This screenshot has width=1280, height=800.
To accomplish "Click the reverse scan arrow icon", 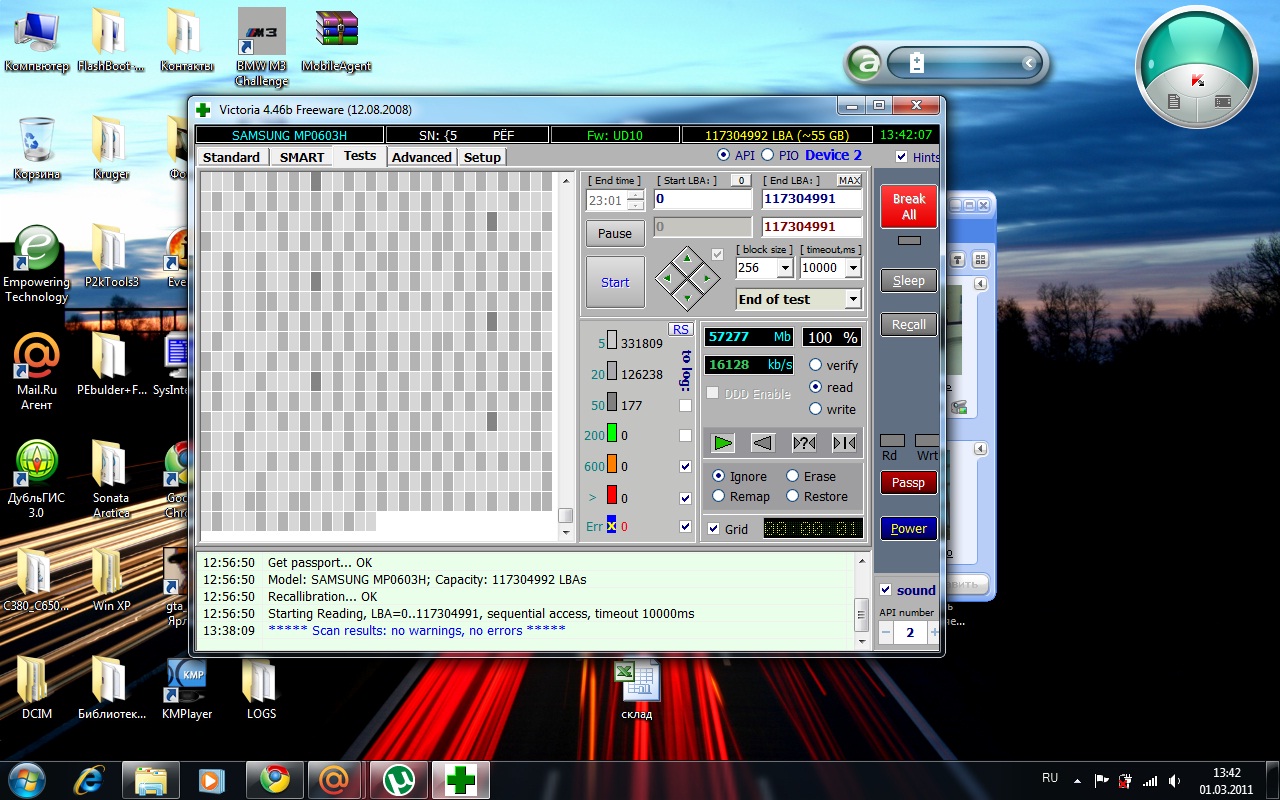I will click(763, 442).
